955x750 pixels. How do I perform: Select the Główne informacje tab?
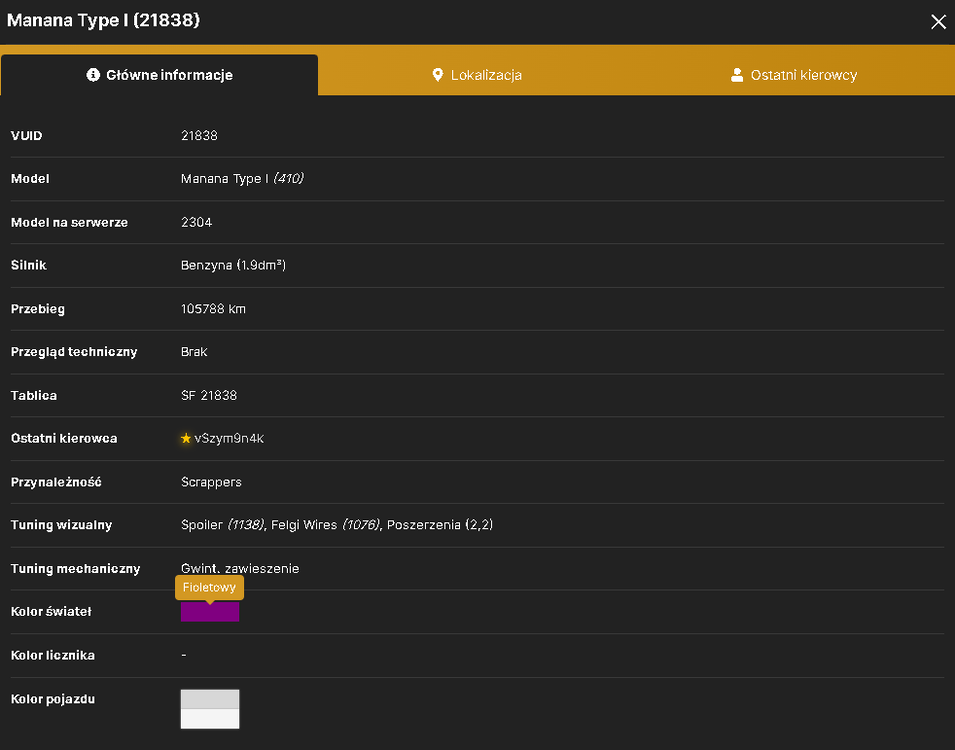click(x=160, y=75)
